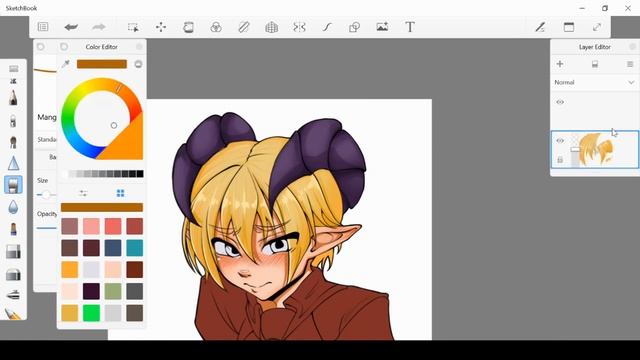Open the Fill bucket tool
The height and width of the screenshot is (360, 640).
[x=188, y=27]
